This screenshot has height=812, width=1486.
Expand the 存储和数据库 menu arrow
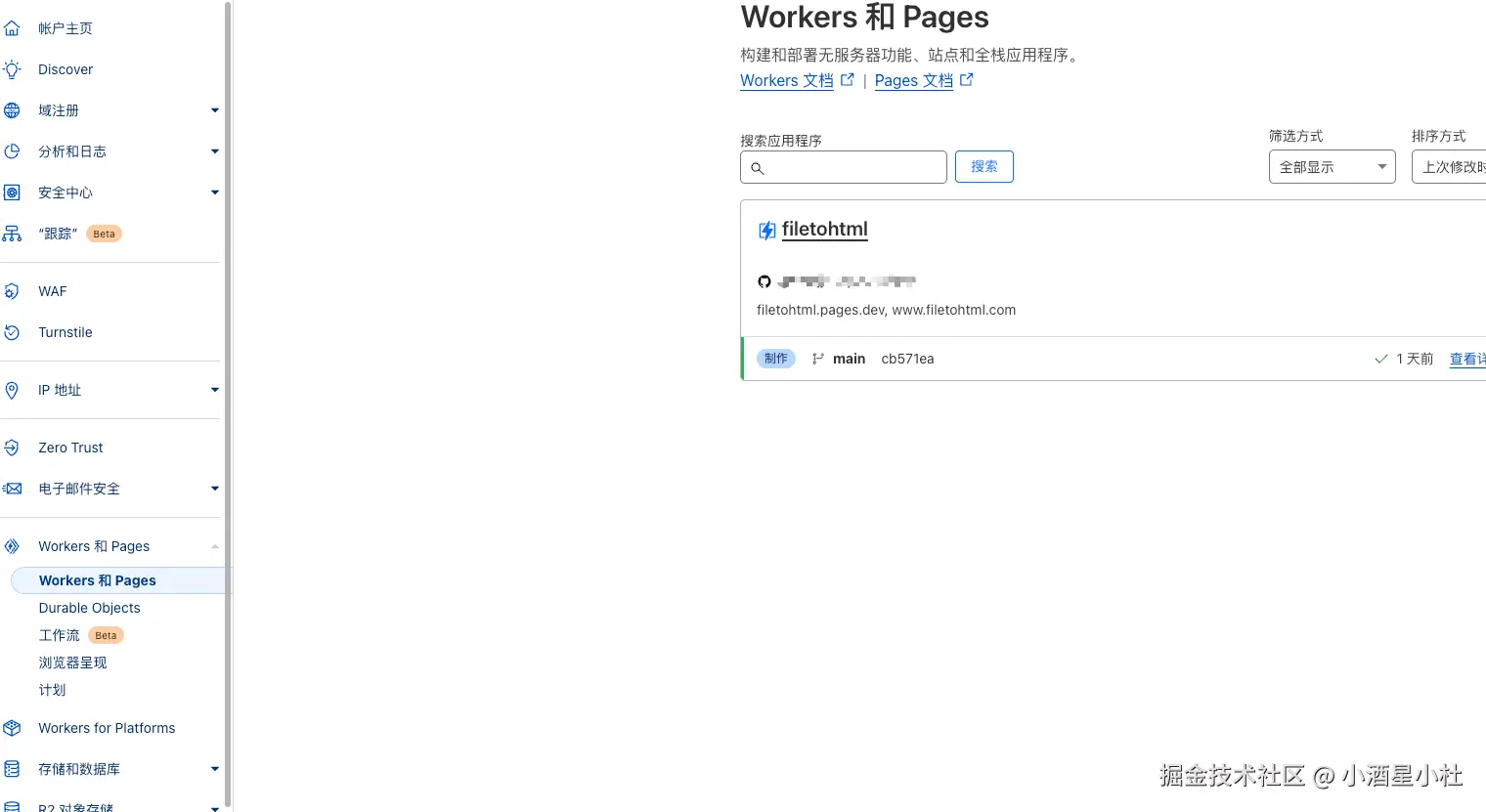pyautogui.click(x=215, y=769)
